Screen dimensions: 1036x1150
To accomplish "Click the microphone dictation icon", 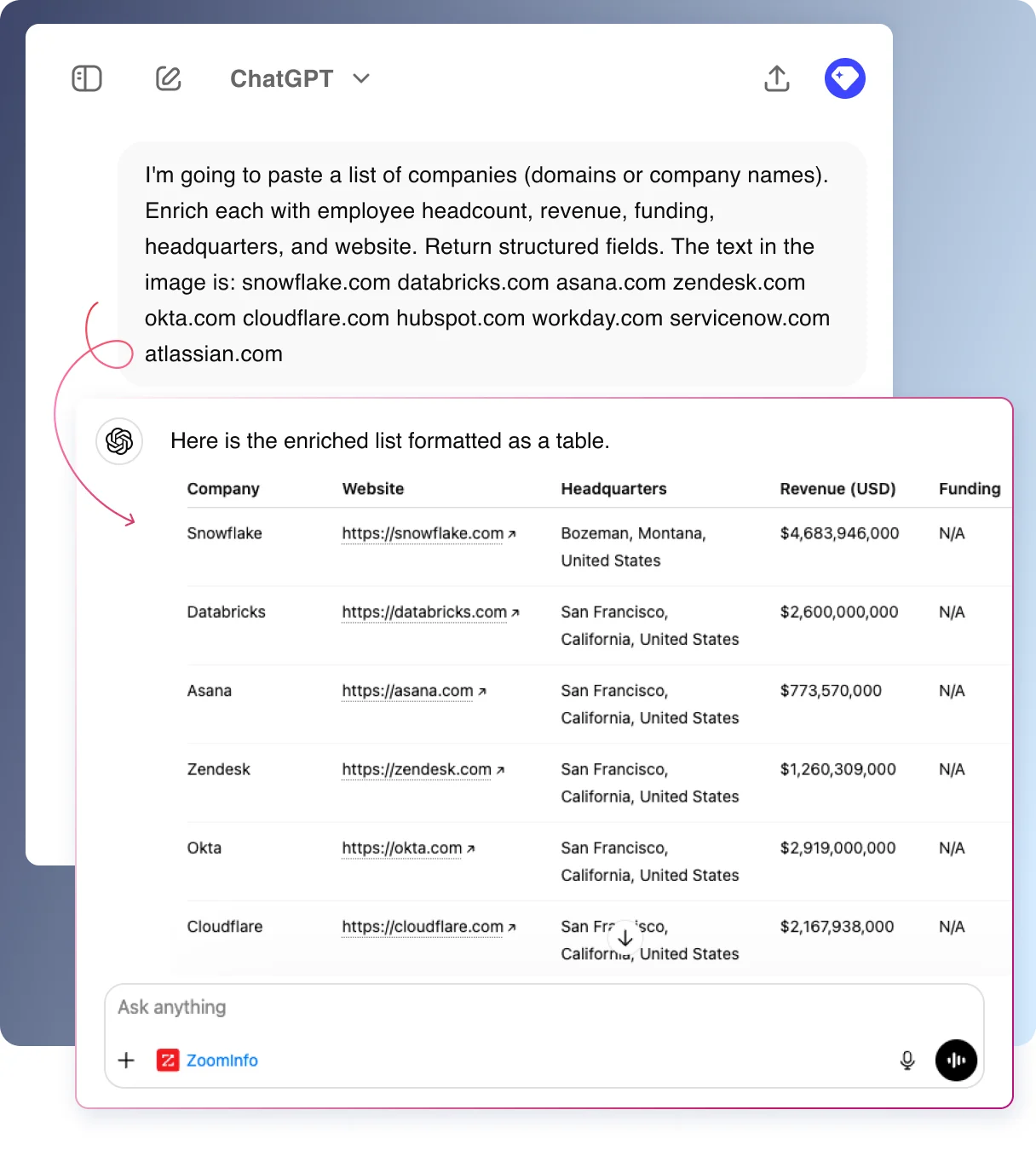I will (907, 1061).
